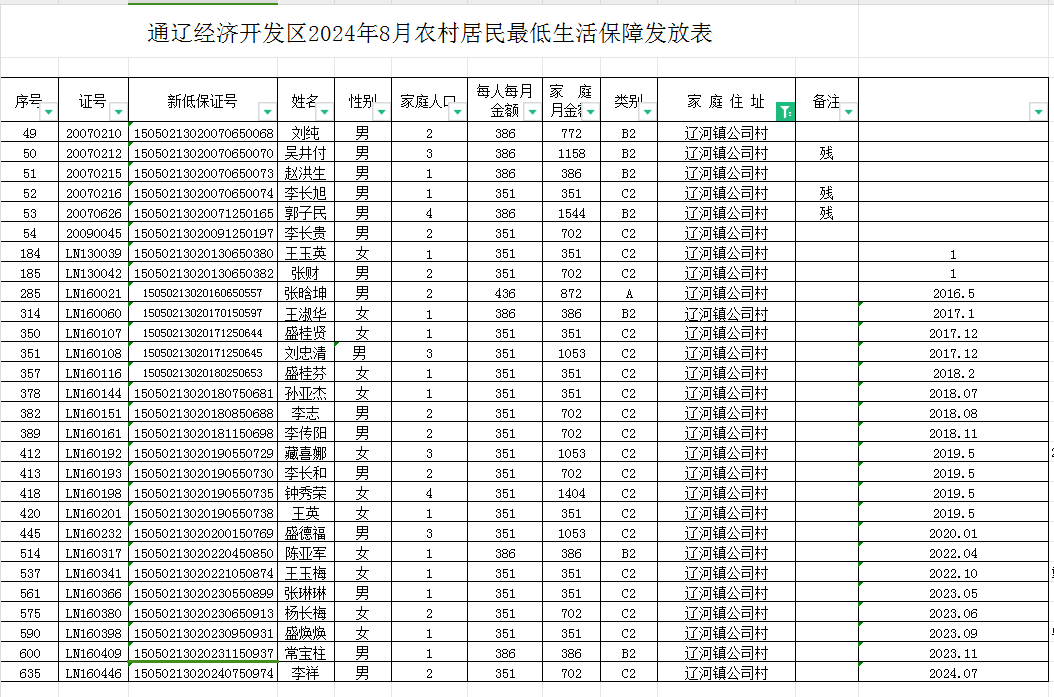Select the spreadsheet title cell

[430, 35]
